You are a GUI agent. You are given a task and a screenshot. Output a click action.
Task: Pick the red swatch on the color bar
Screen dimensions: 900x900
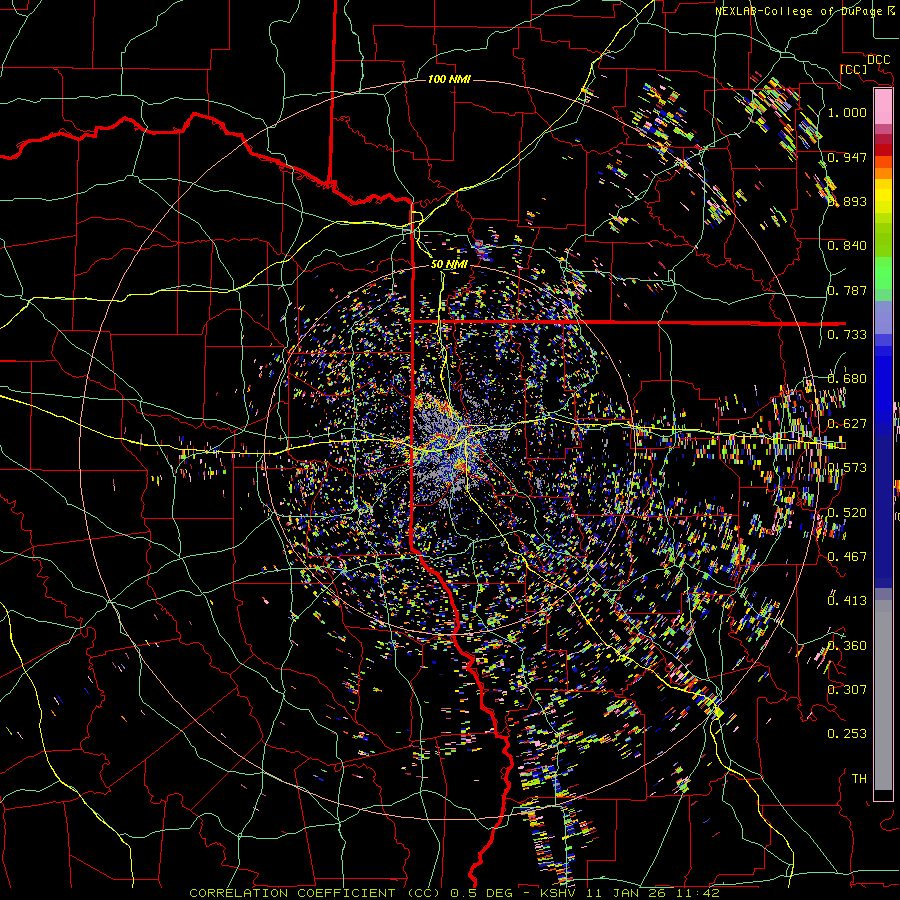point(883,150)
